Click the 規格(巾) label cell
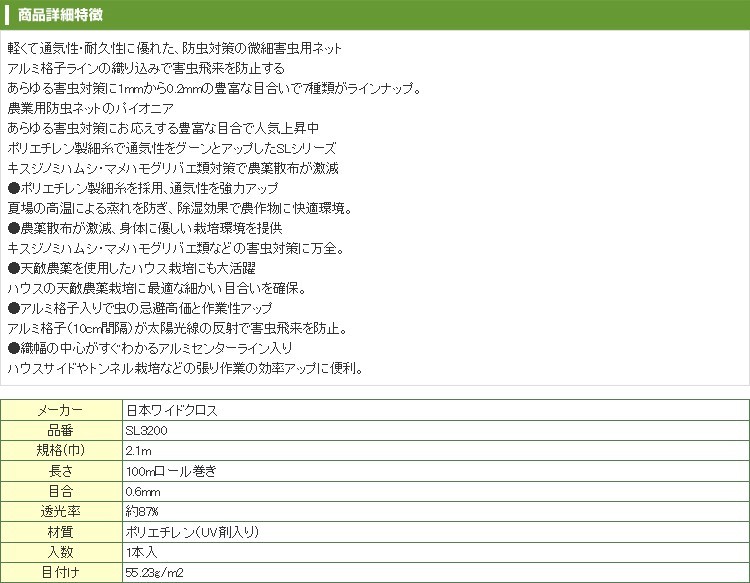Screen dimensions: 750x583 61,451
